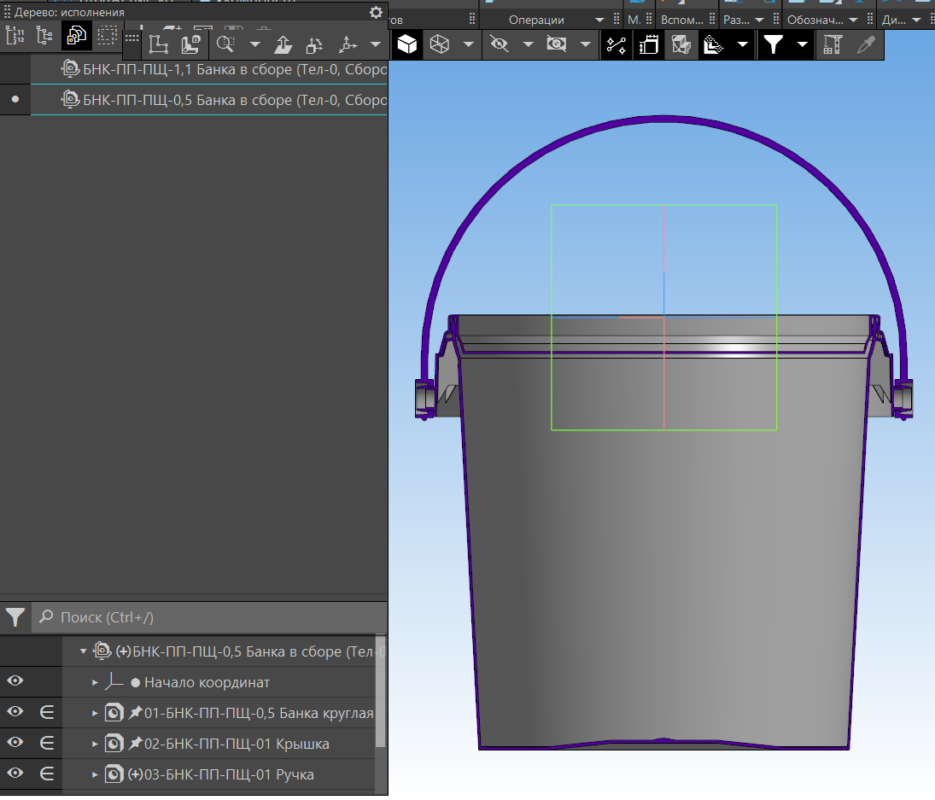This screenshot has width=935, height=800.
Task: Click the Поиск (Ctrl+/) search field
Action: pyautogui.click(x=209, y=618)
